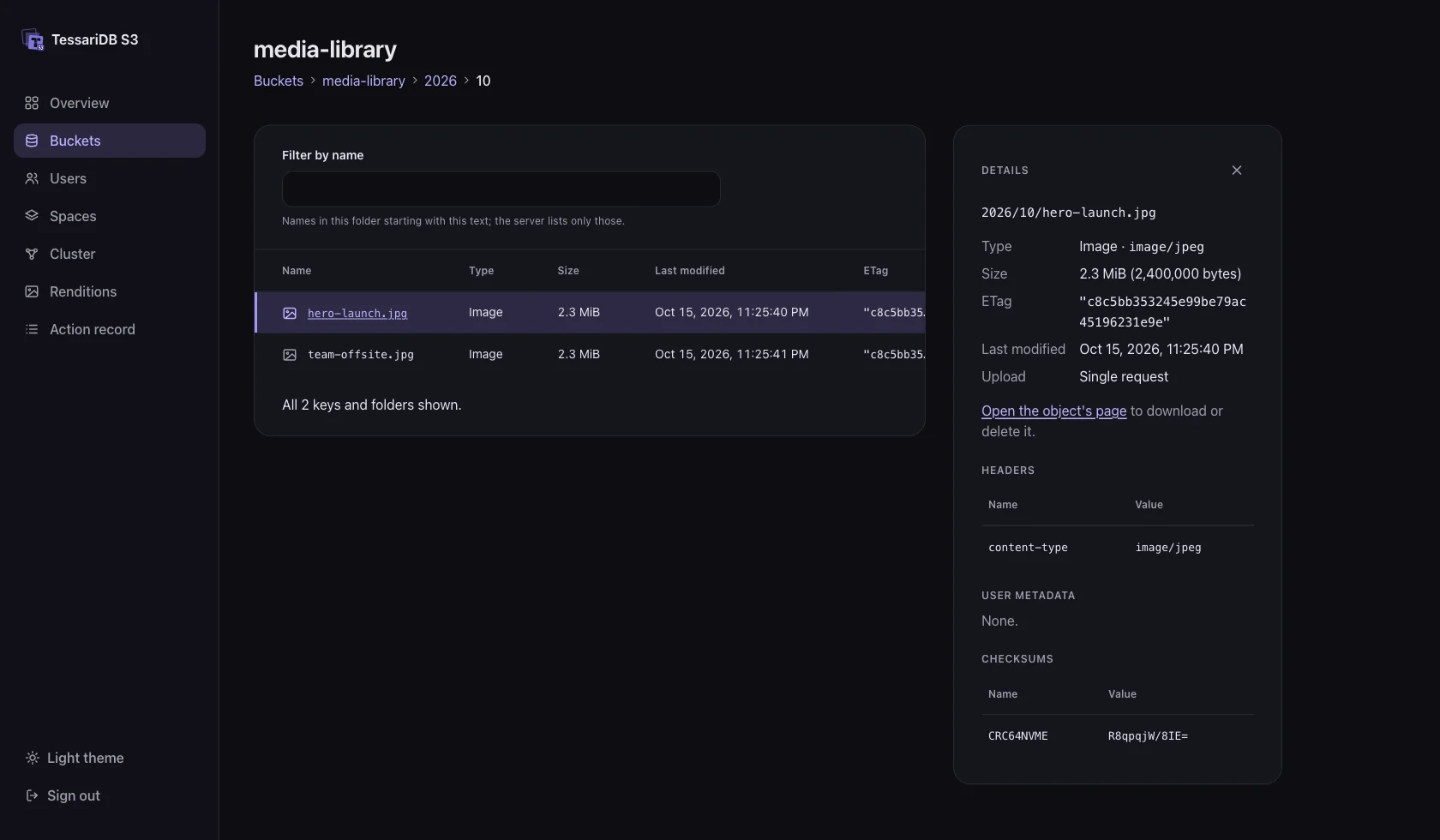Open the Action record page

[110, 329]
